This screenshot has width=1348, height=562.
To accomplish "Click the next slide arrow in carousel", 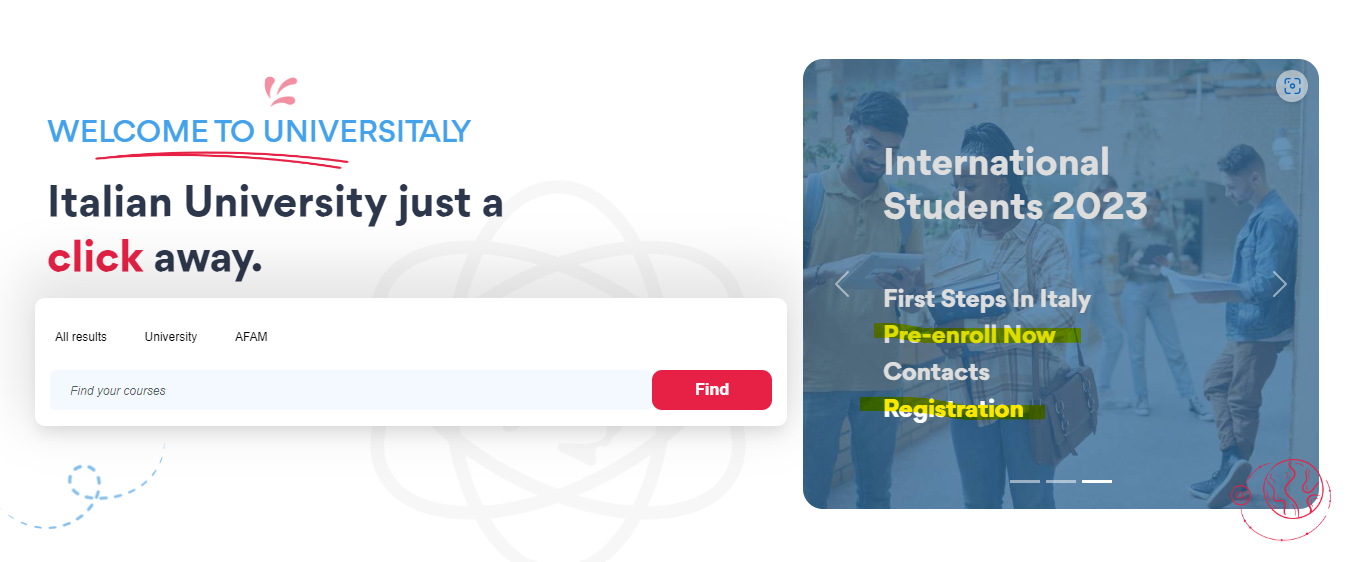I will click(x=1280, y=285).
